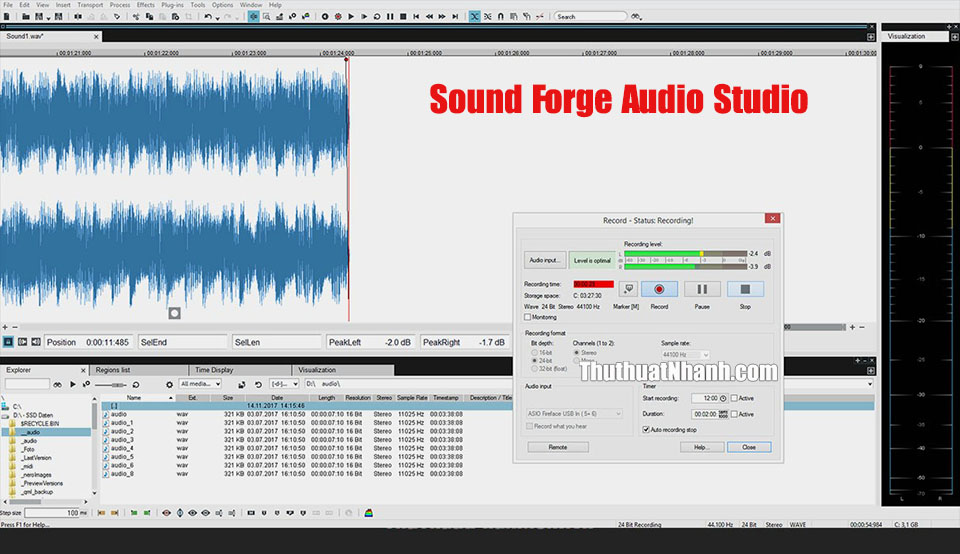Open the Plug-ins menu
Screen dimensions: 960x554
coord(172,4)
